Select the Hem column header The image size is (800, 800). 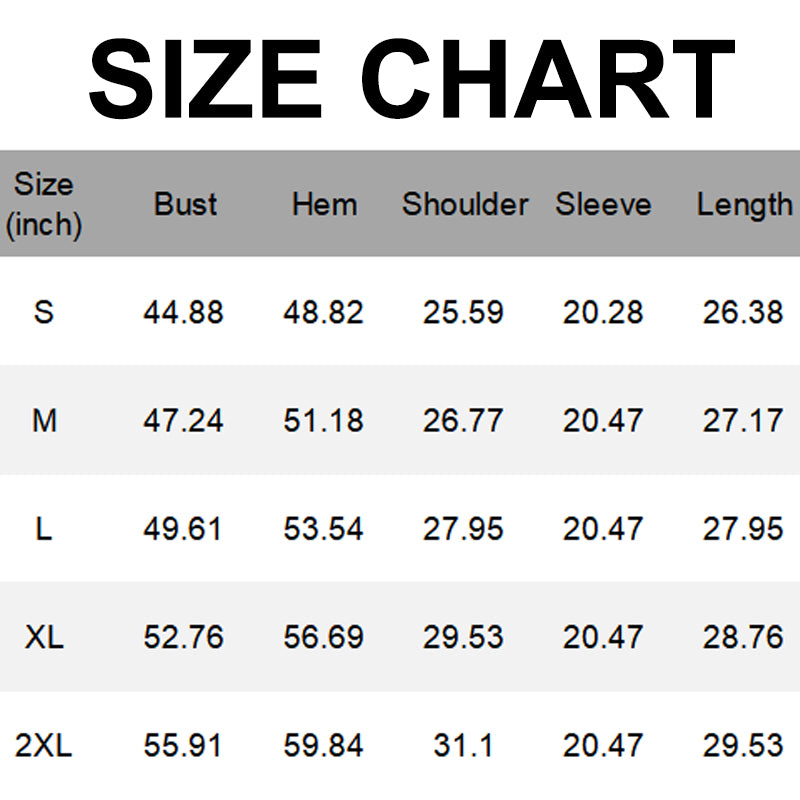point(324,204)
